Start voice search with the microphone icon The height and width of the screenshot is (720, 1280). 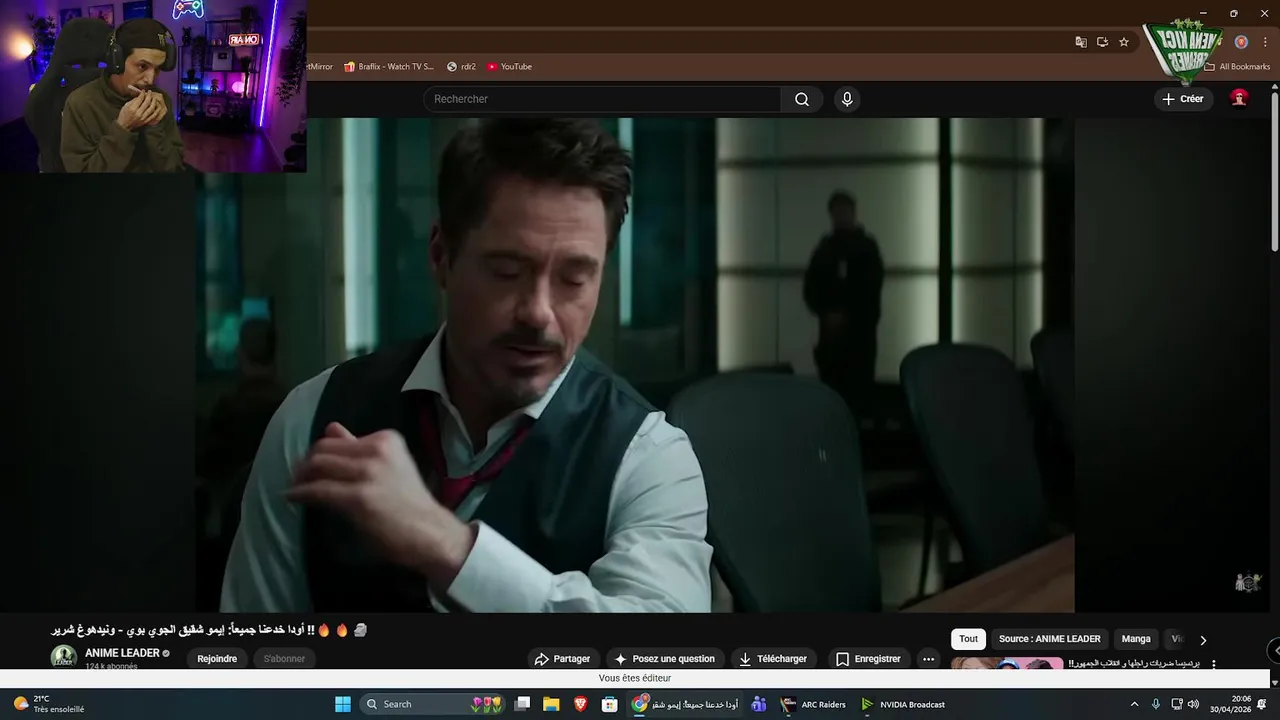(x=847, y=99)
